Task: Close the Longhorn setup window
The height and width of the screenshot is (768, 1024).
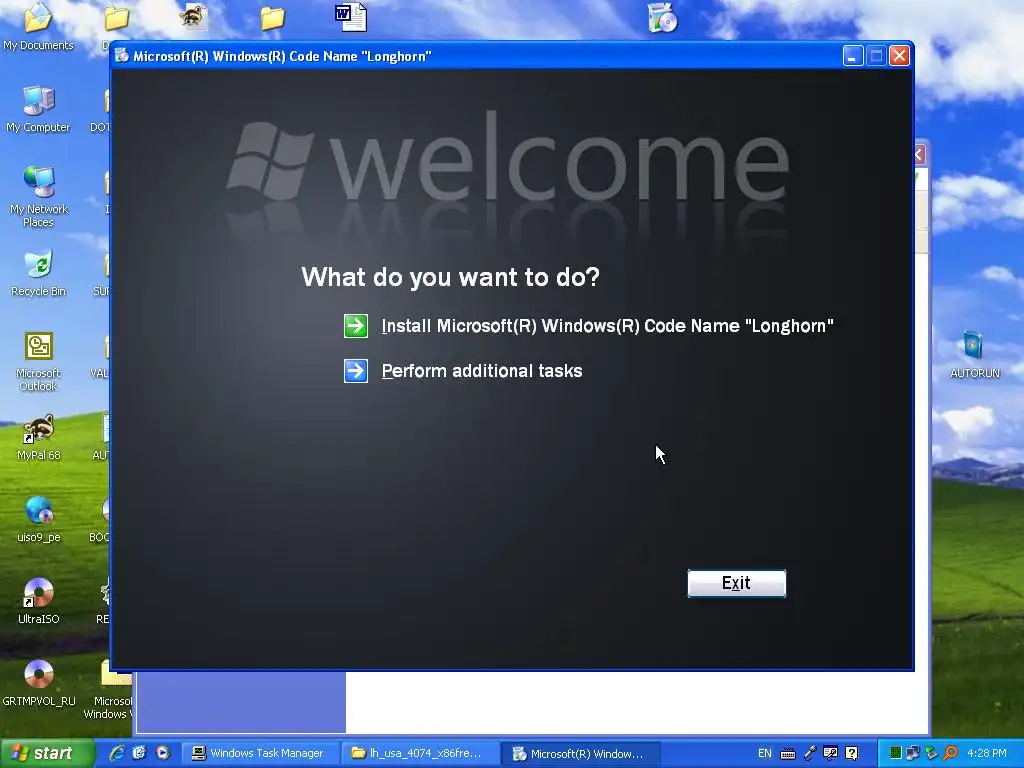Action: 899,56
